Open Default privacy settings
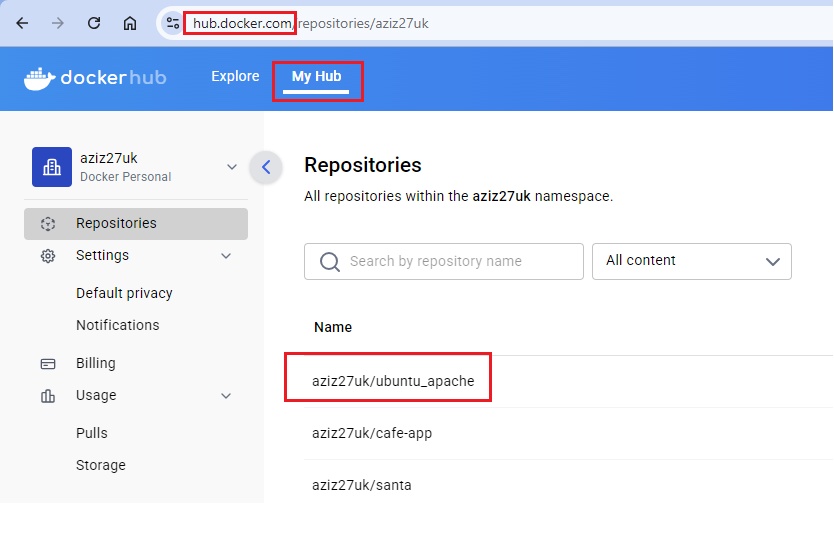834x535 pixels. point(124,294)
